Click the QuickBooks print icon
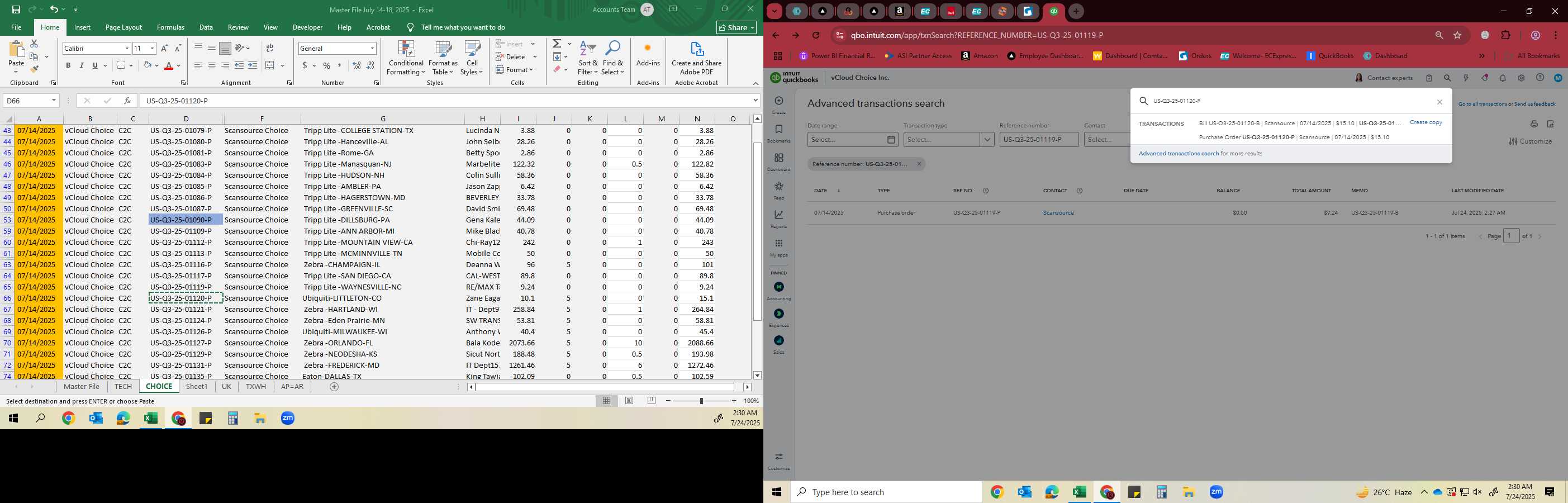This screenshot has width=1568, height=503. coord(1533,124)
